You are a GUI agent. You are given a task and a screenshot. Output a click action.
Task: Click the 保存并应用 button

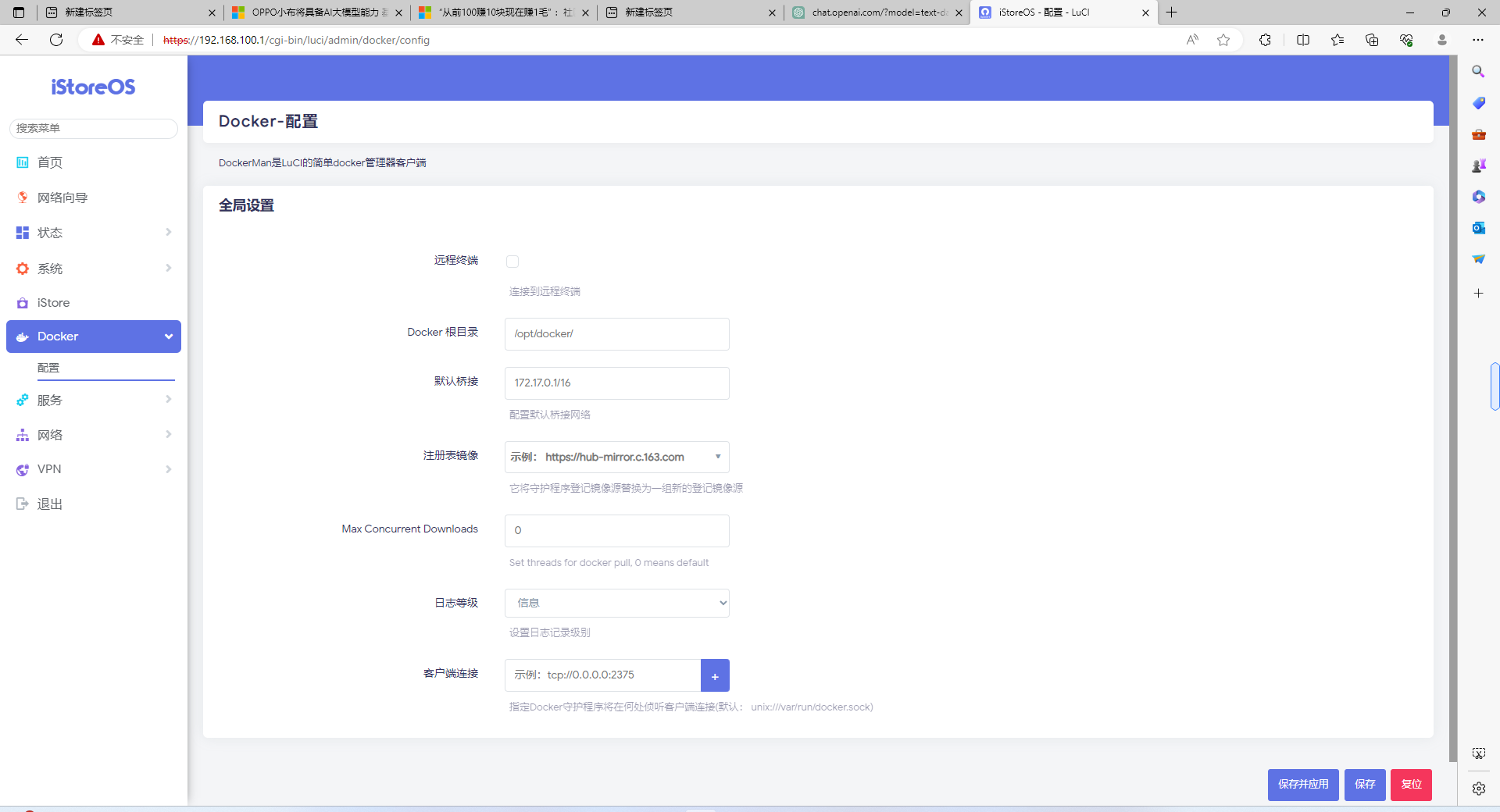[x=1302, y=785]
